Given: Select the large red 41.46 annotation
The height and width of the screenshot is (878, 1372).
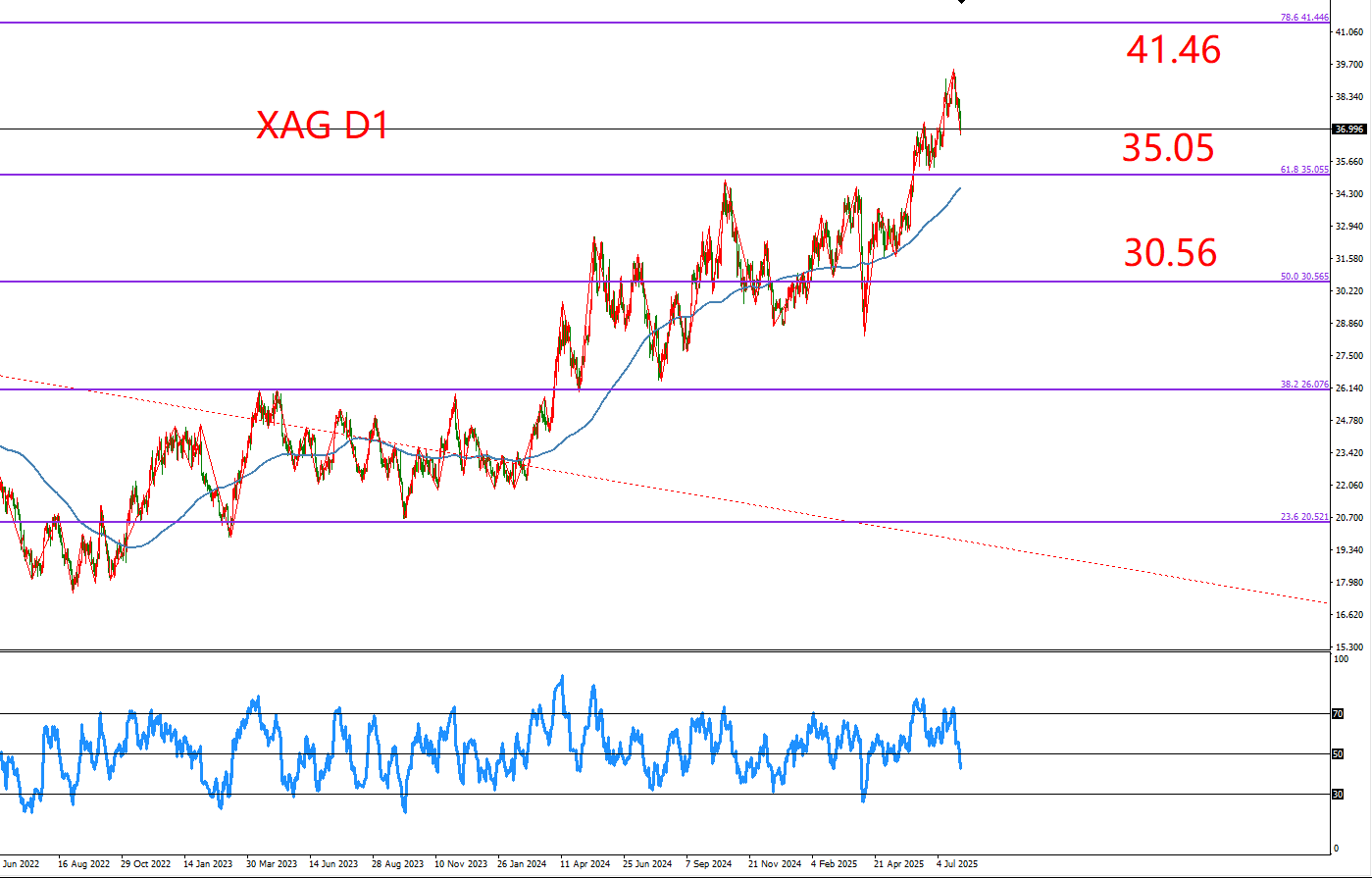Looking at the screenshot, I should tap(1174, 49).
